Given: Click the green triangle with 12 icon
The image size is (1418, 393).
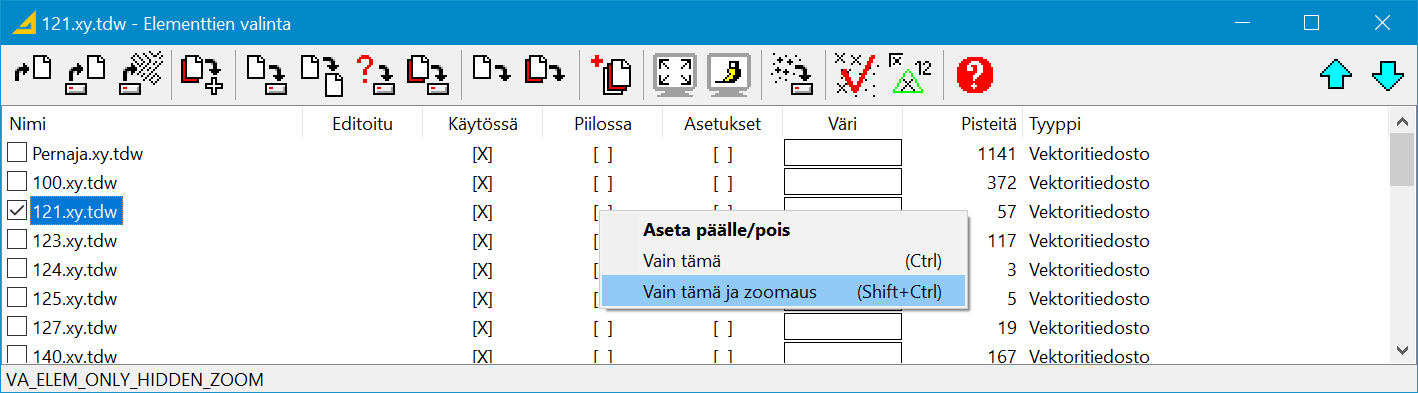Looking at the screenshot, I should (x=909, y=74).
